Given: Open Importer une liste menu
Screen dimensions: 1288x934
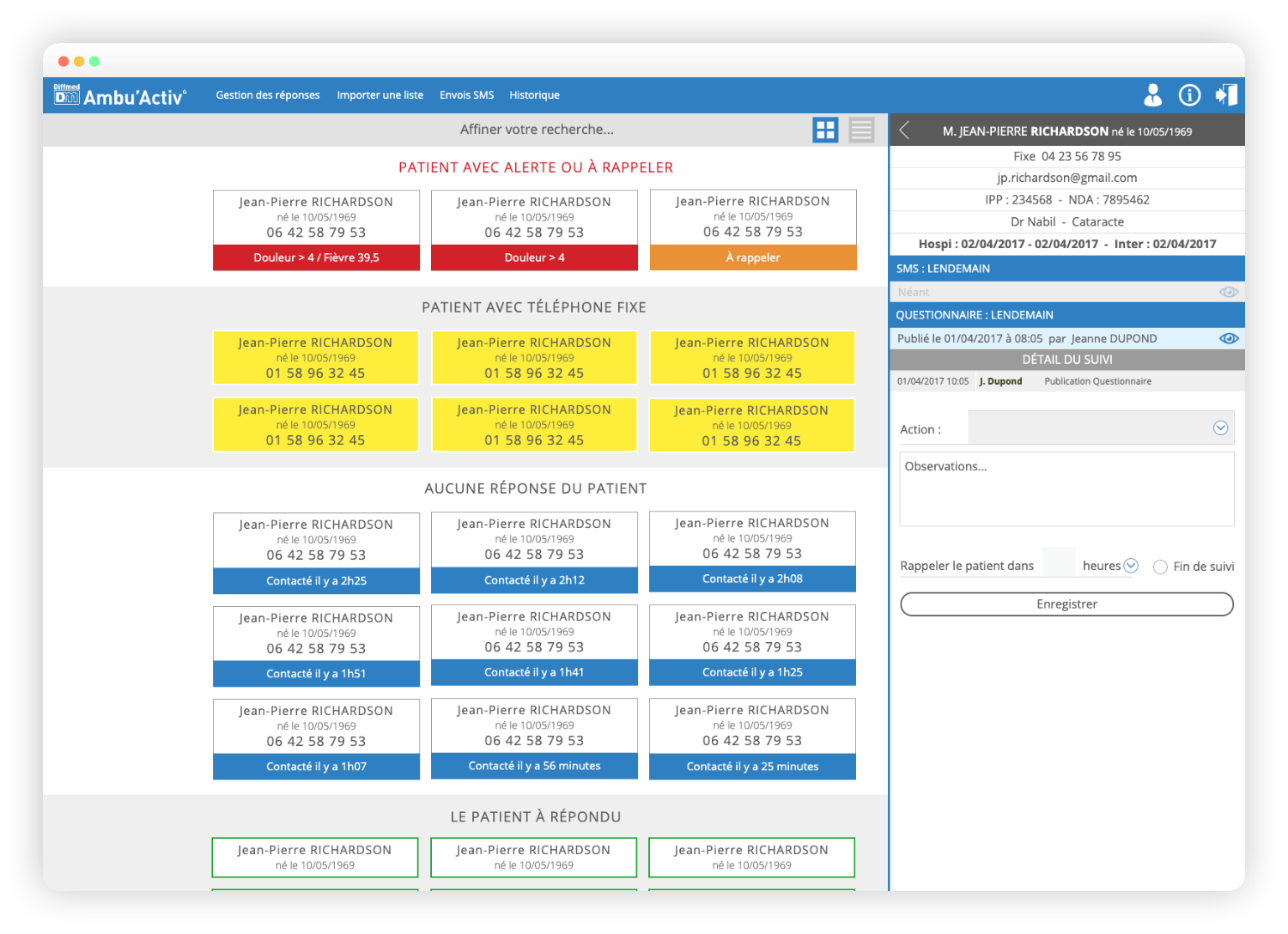Looking at the screenshot, I should 380,95.
